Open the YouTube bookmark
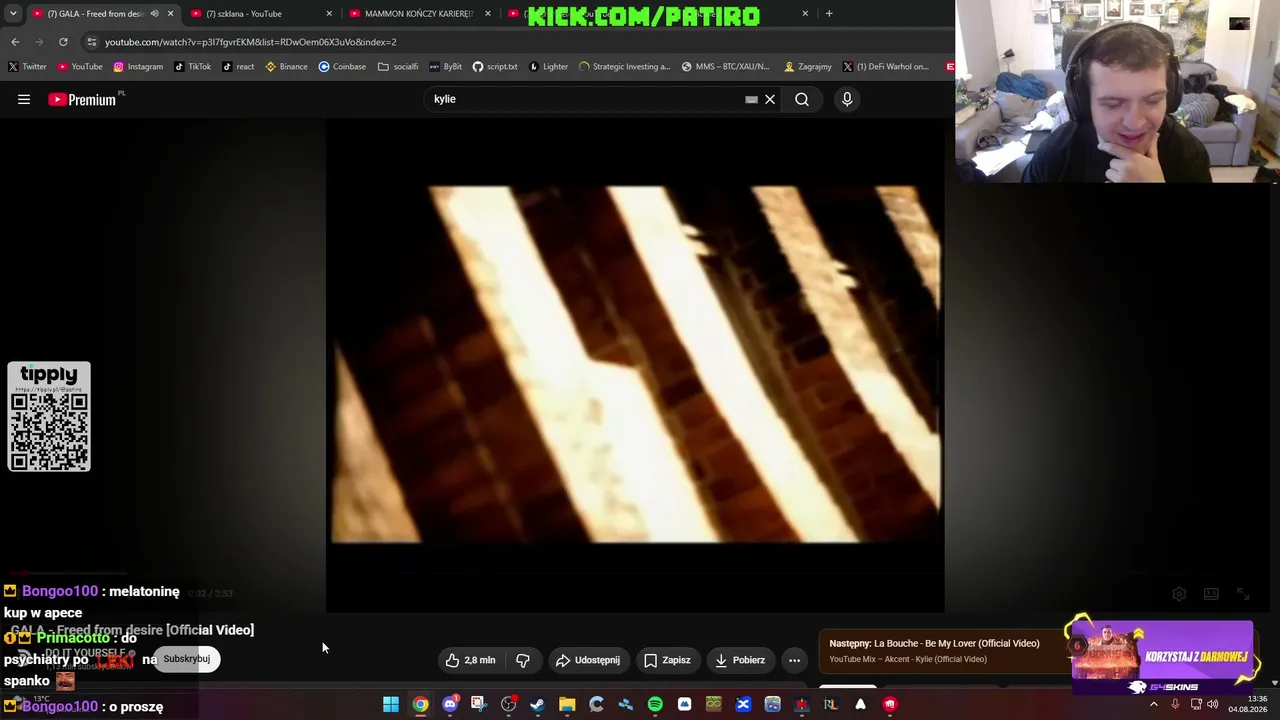This screenshot has width=1280, height=720. (80, 67)
